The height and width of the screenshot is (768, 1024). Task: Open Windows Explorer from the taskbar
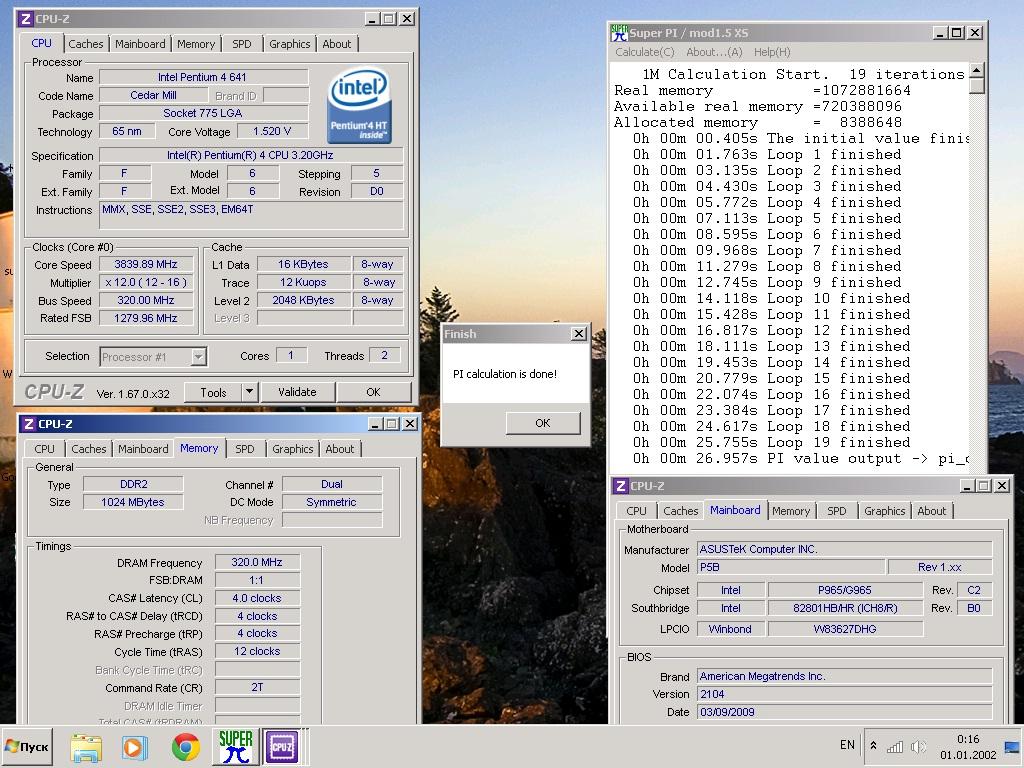pyautogui.click(x=86, y=747)
